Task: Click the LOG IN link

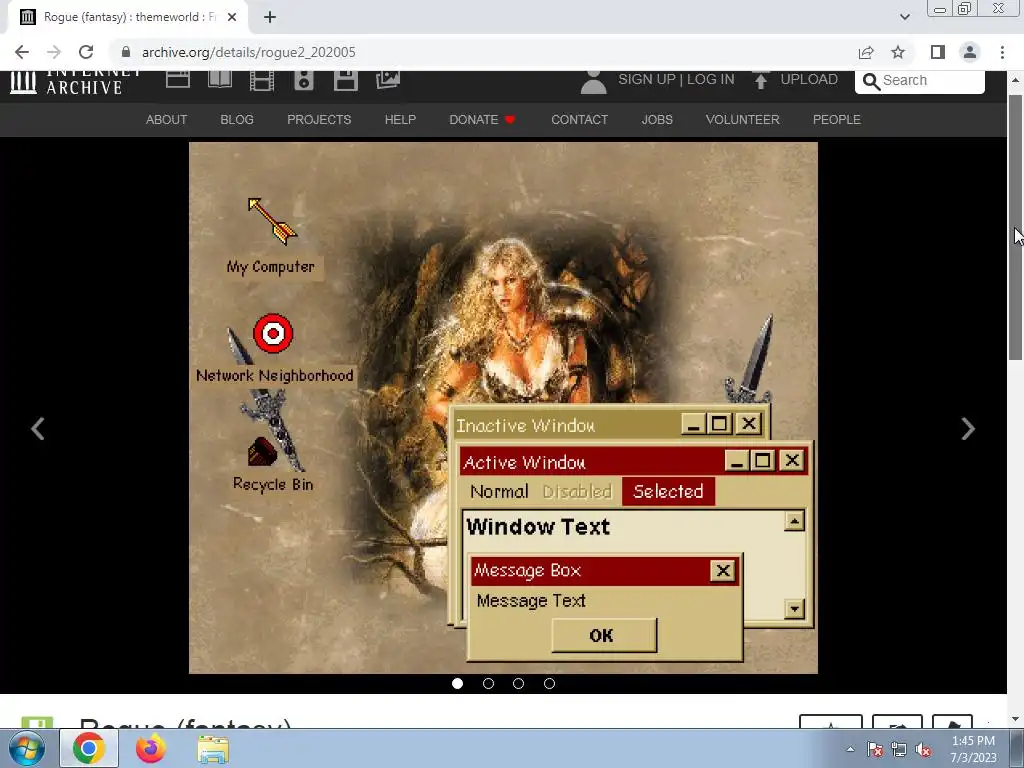Action: click(x=711, y=79)
